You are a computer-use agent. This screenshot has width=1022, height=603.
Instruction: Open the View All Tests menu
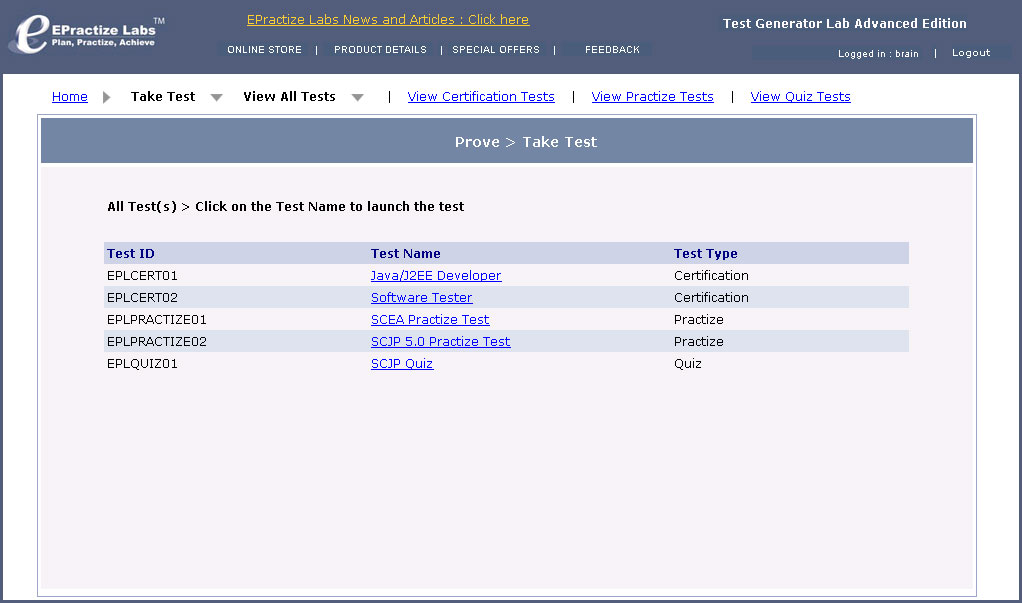(x=289, y=96)
